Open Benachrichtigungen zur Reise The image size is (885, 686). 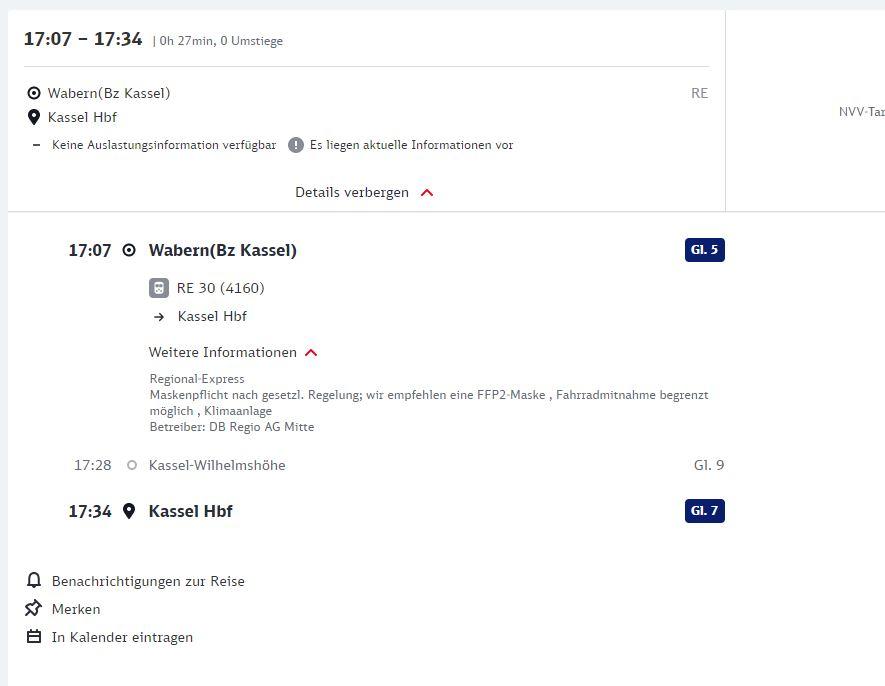point(148,581)
